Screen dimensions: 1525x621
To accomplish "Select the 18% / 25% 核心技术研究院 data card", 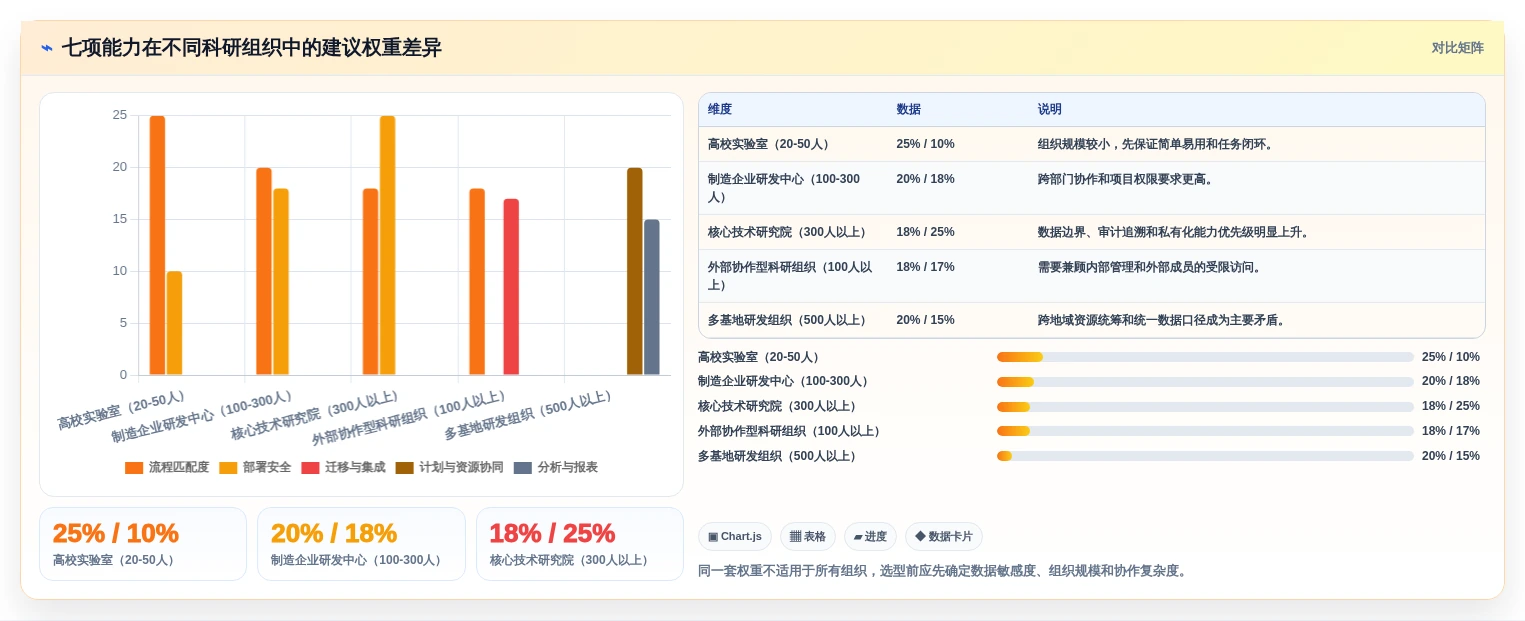I will click(x=580, y=544).
